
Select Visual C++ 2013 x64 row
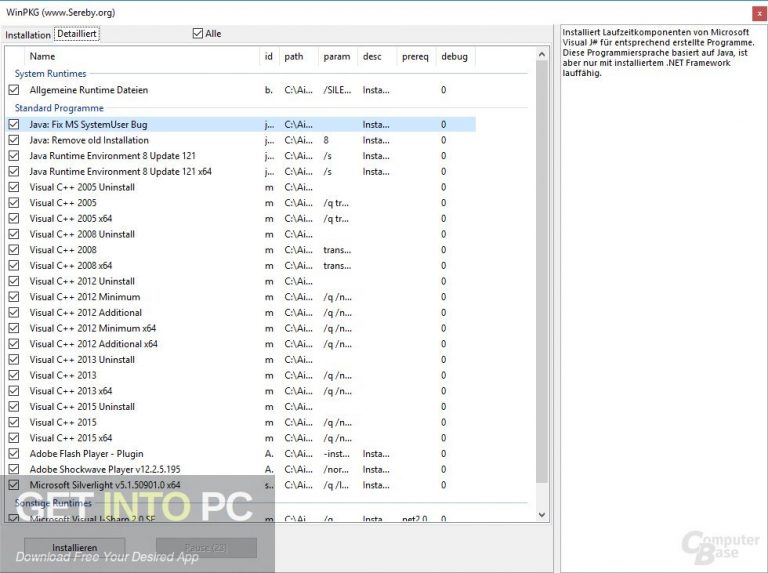tap(240, 391)
